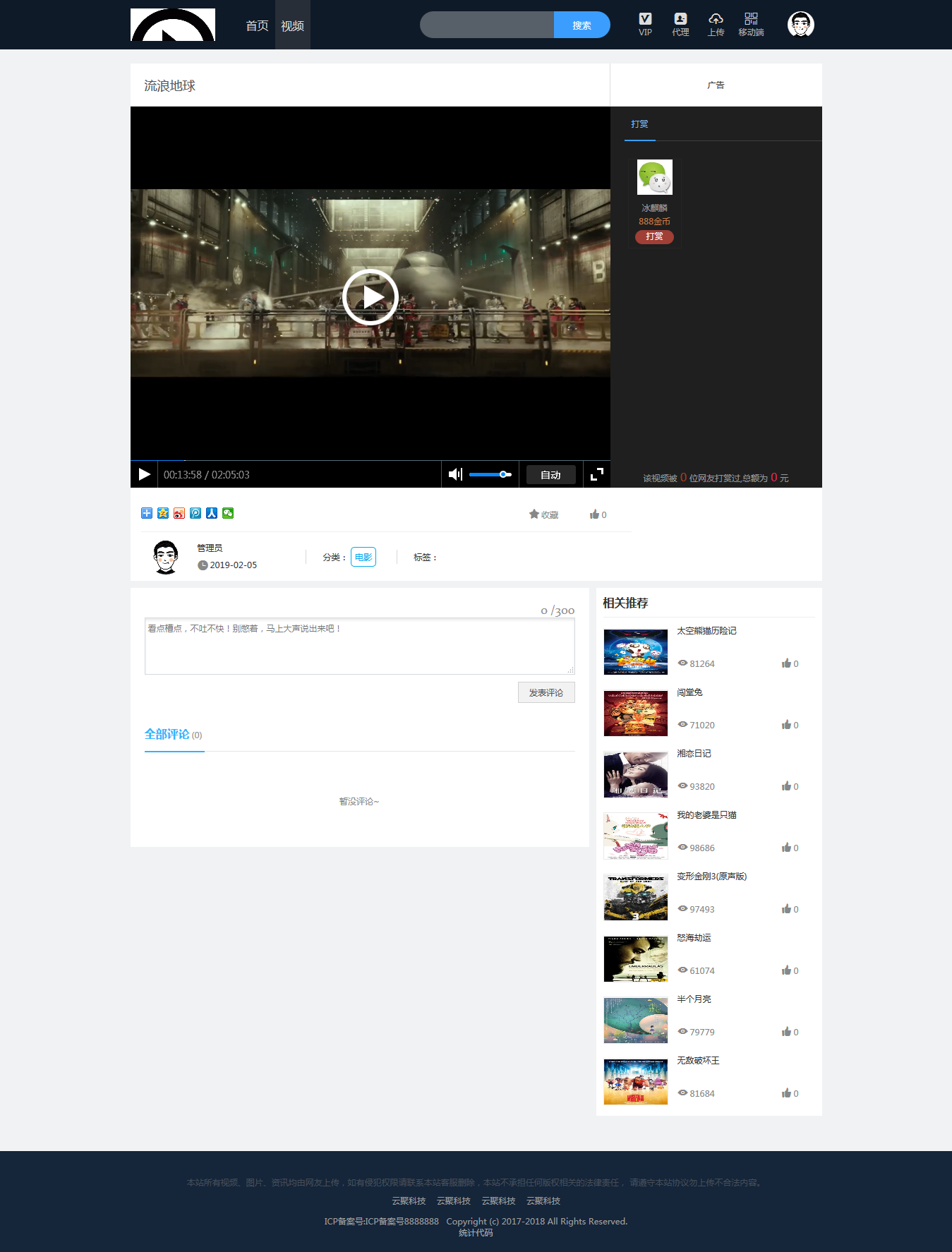Viewport: 952px width, 1252px height.
Task: Open the 闯堂兔 title
Action: pyautogui.click(x=689, y=692)
